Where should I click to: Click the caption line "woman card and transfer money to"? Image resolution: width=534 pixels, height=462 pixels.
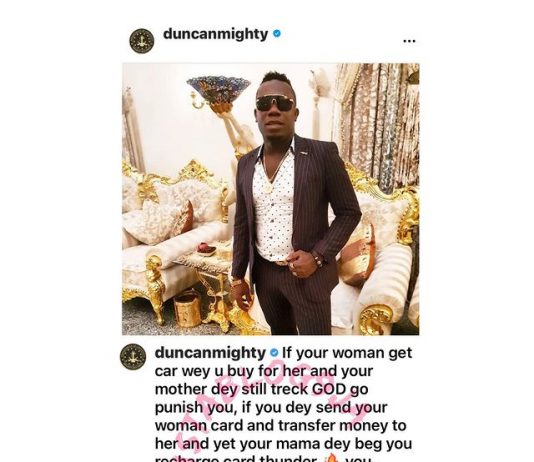[x=281, y=426]
